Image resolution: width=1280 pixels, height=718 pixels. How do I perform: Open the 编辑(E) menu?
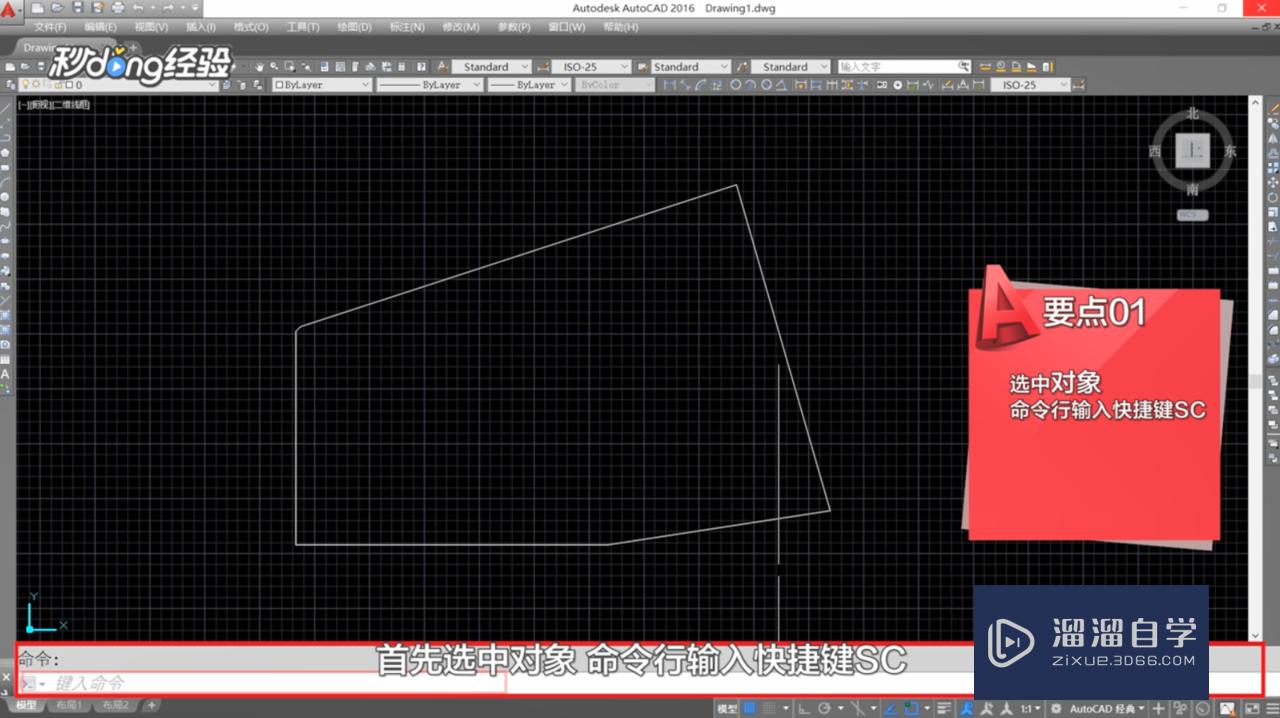(x=100, y=27)
